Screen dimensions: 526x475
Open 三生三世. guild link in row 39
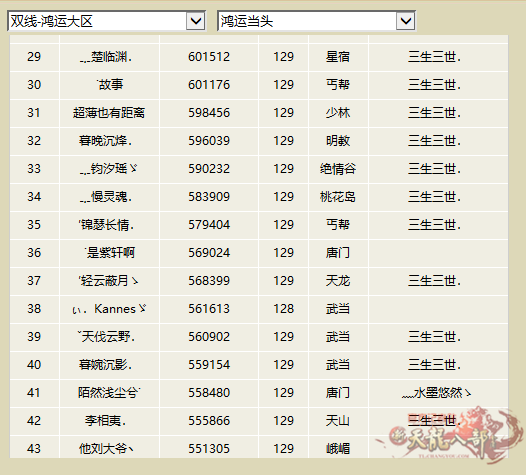pos(434,337)
